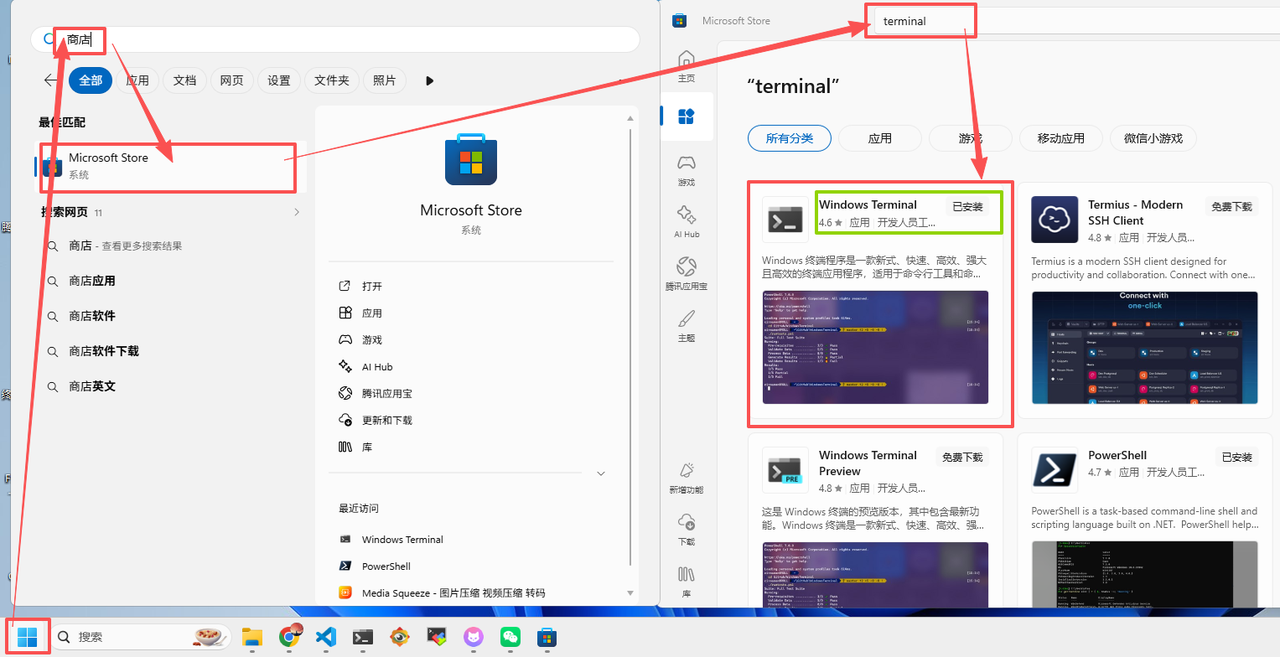Viewport: 1280px width, 657px height.
Task: Open 腾讯应用宝 in Store sidebar
Action: [686, 273]
